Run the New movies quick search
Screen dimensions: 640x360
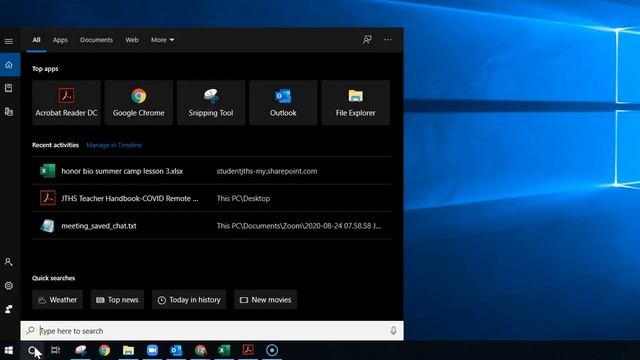[265, 300]
